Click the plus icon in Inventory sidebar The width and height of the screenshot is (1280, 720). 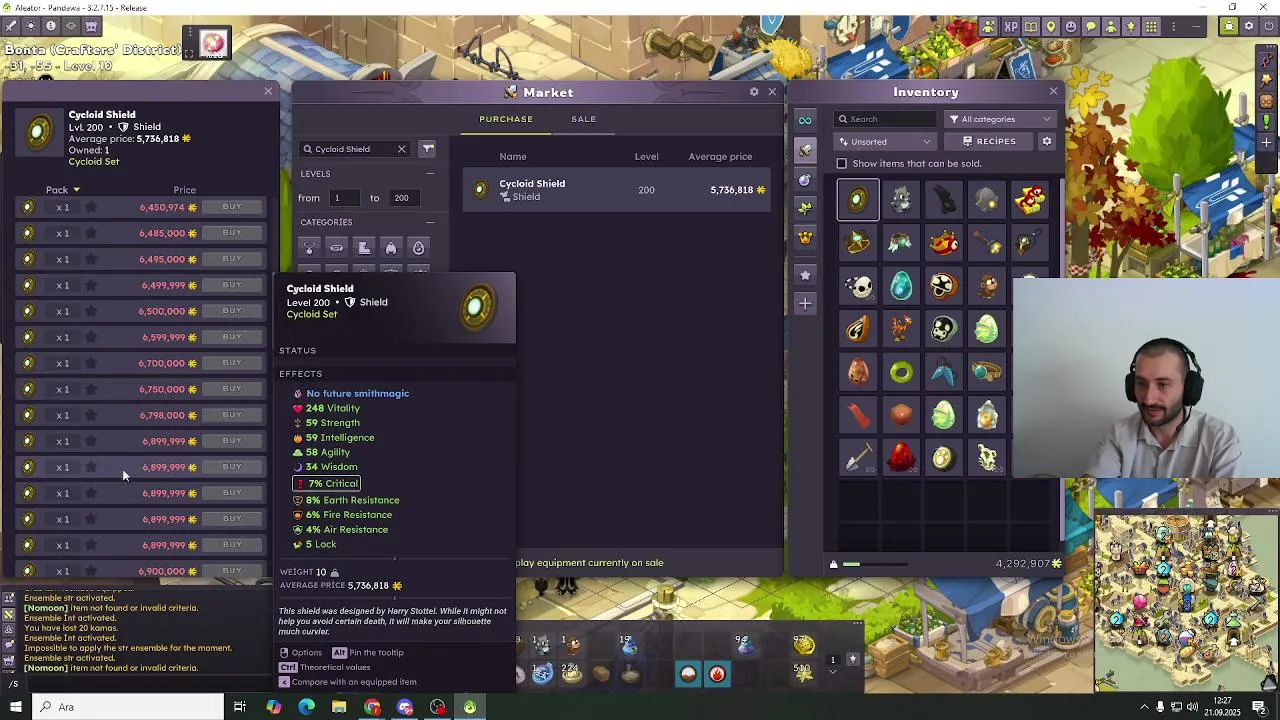[805, 303]
